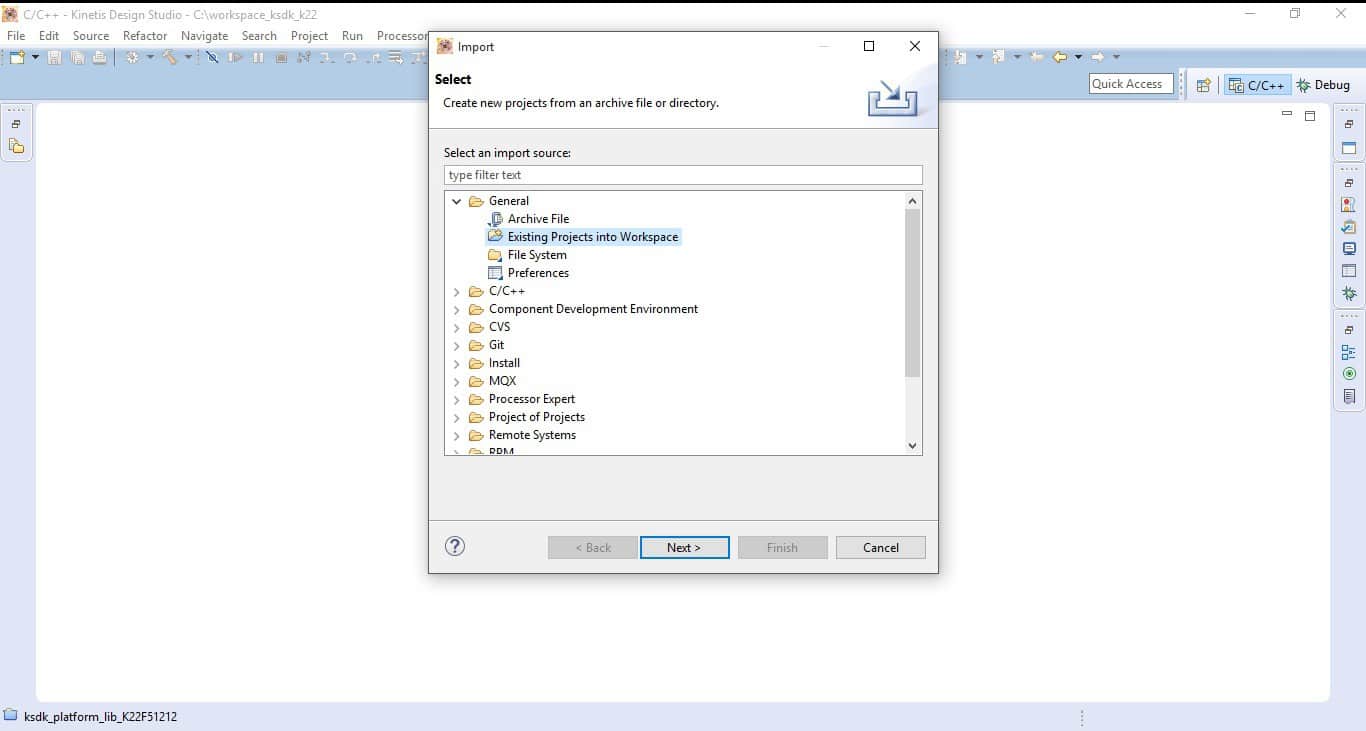Click the New project toolbar icon
1366x731 pixels.
coord(17,58)
